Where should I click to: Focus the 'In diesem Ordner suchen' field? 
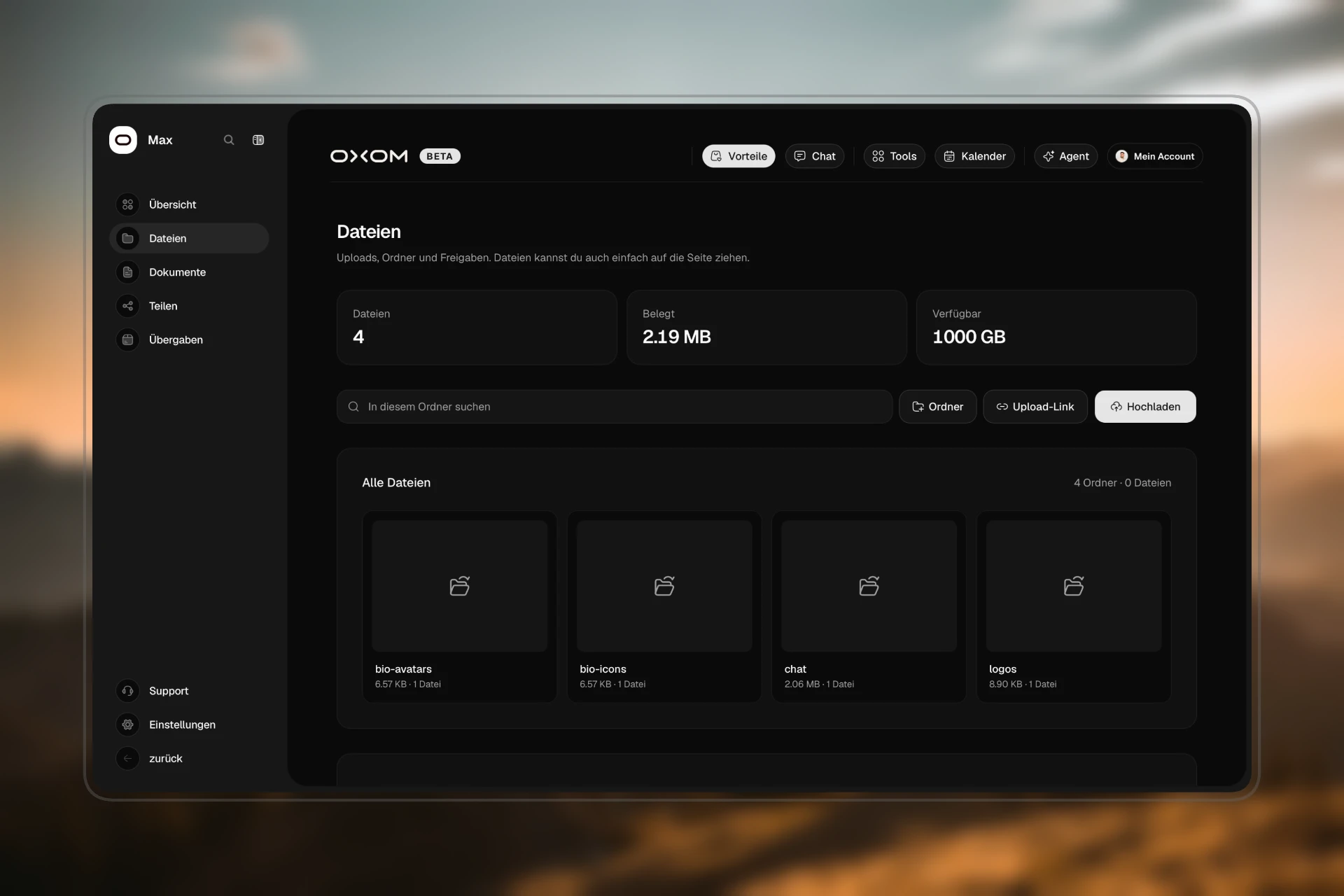pos(615,407)
